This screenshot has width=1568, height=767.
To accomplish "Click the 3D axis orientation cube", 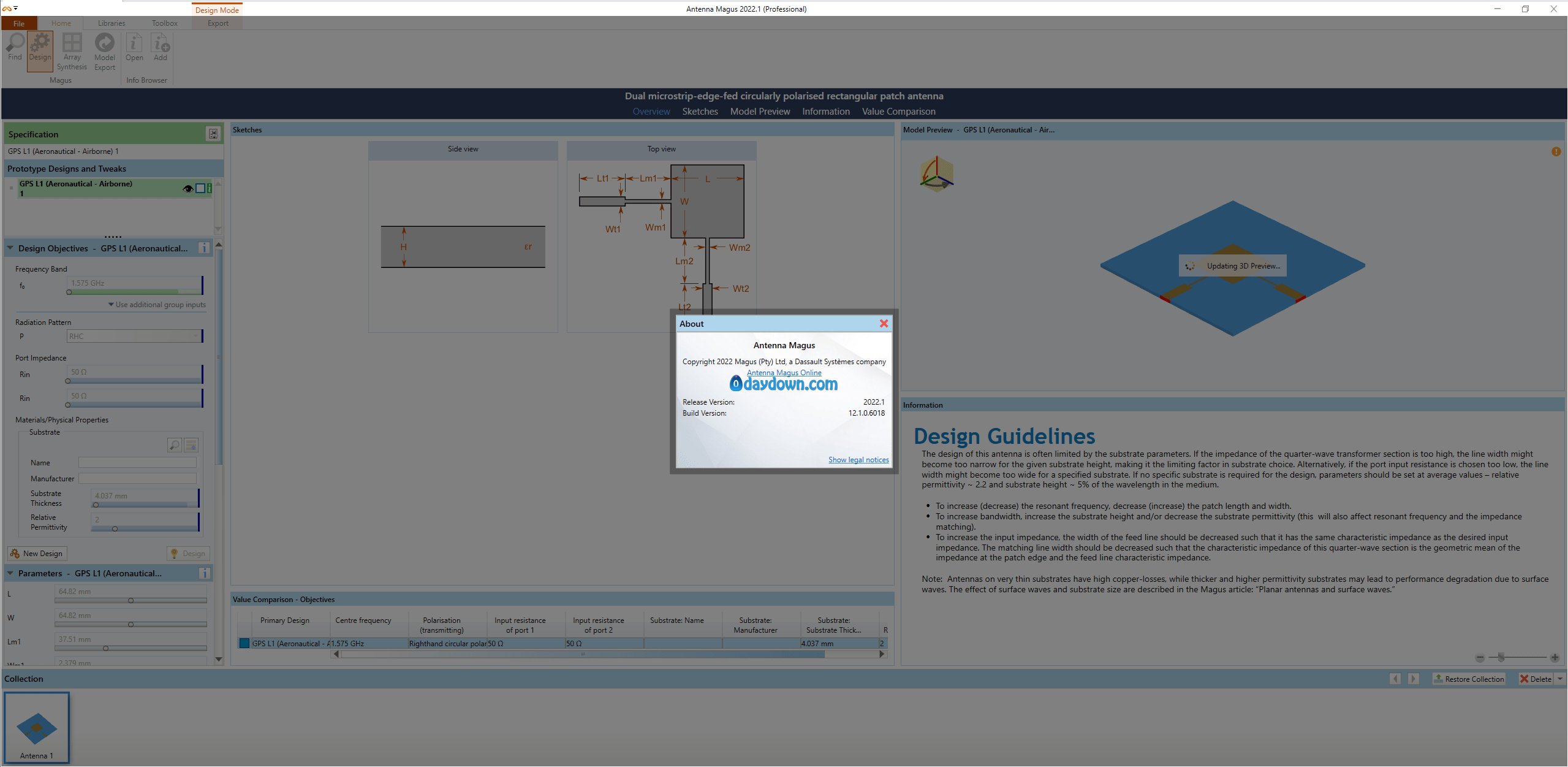I will pos(937,174).
